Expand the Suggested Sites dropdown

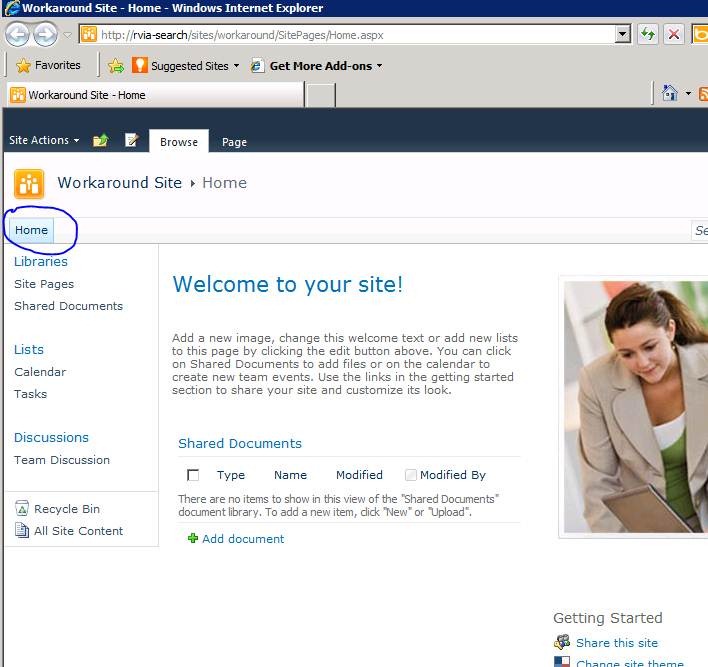point(237,66)
